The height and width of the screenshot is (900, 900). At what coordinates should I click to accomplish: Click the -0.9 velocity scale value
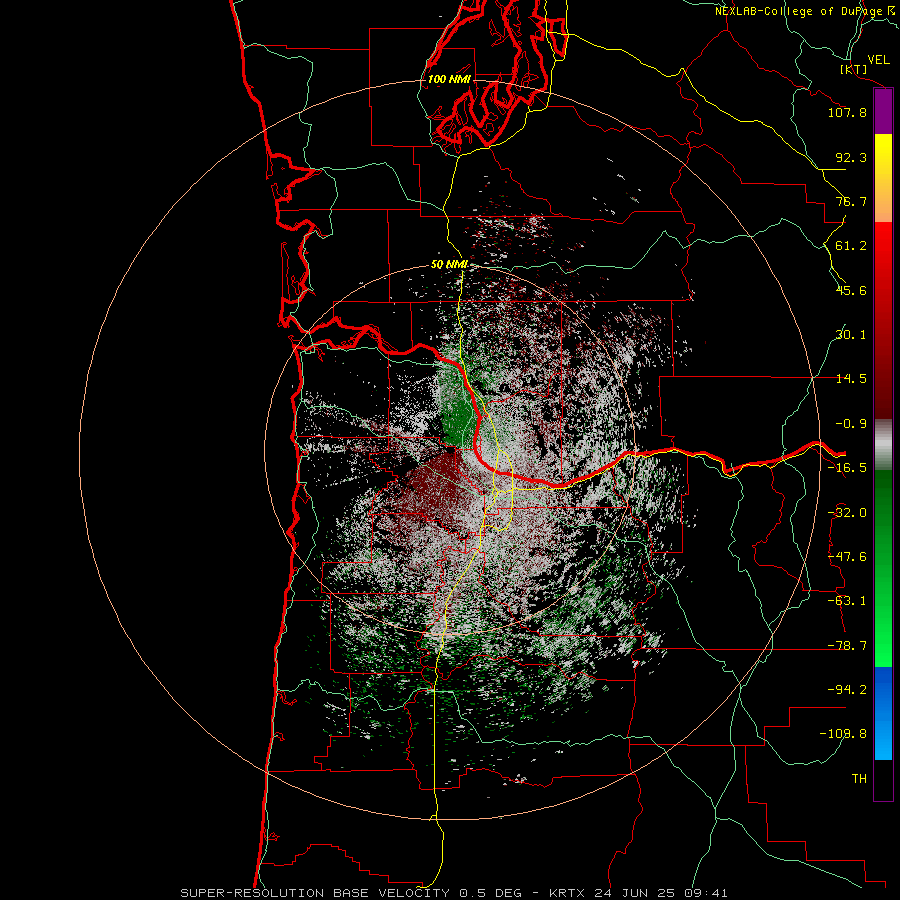pyautogui.click(x=851, y=423)
